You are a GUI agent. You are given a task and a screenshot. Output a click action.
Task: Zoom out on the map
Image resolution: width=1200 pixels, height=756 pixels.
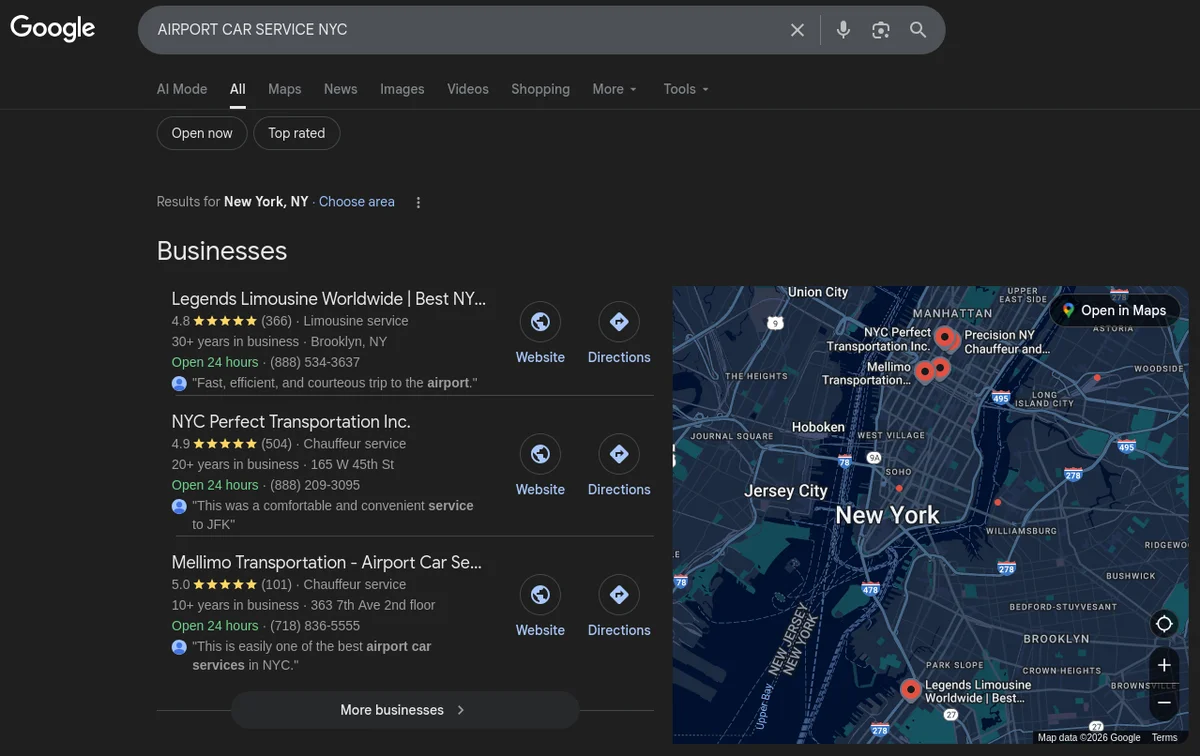coord(1164,703)
